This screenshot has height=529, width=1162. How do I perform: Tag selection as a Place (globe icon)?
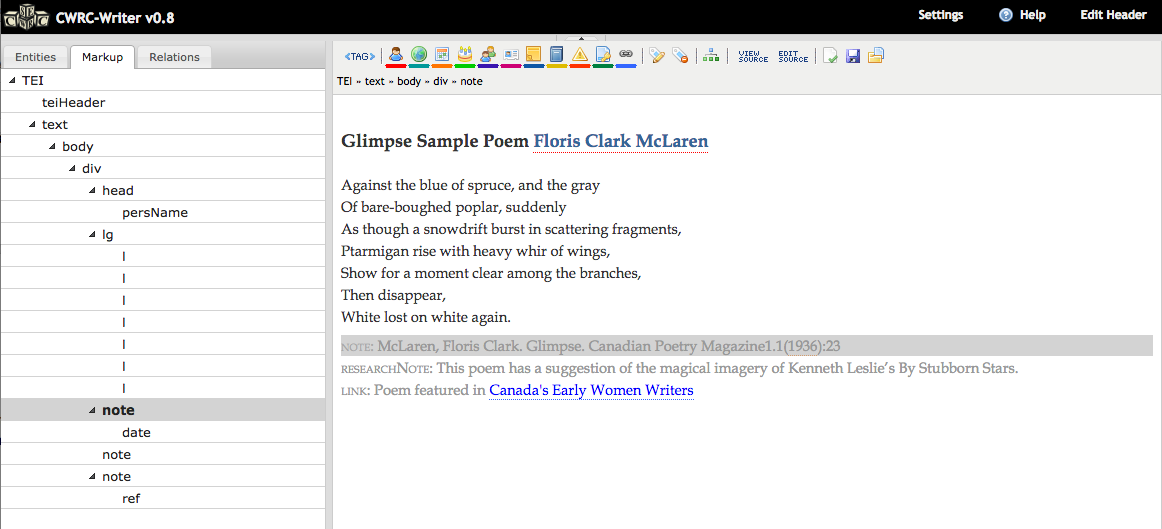419,55
